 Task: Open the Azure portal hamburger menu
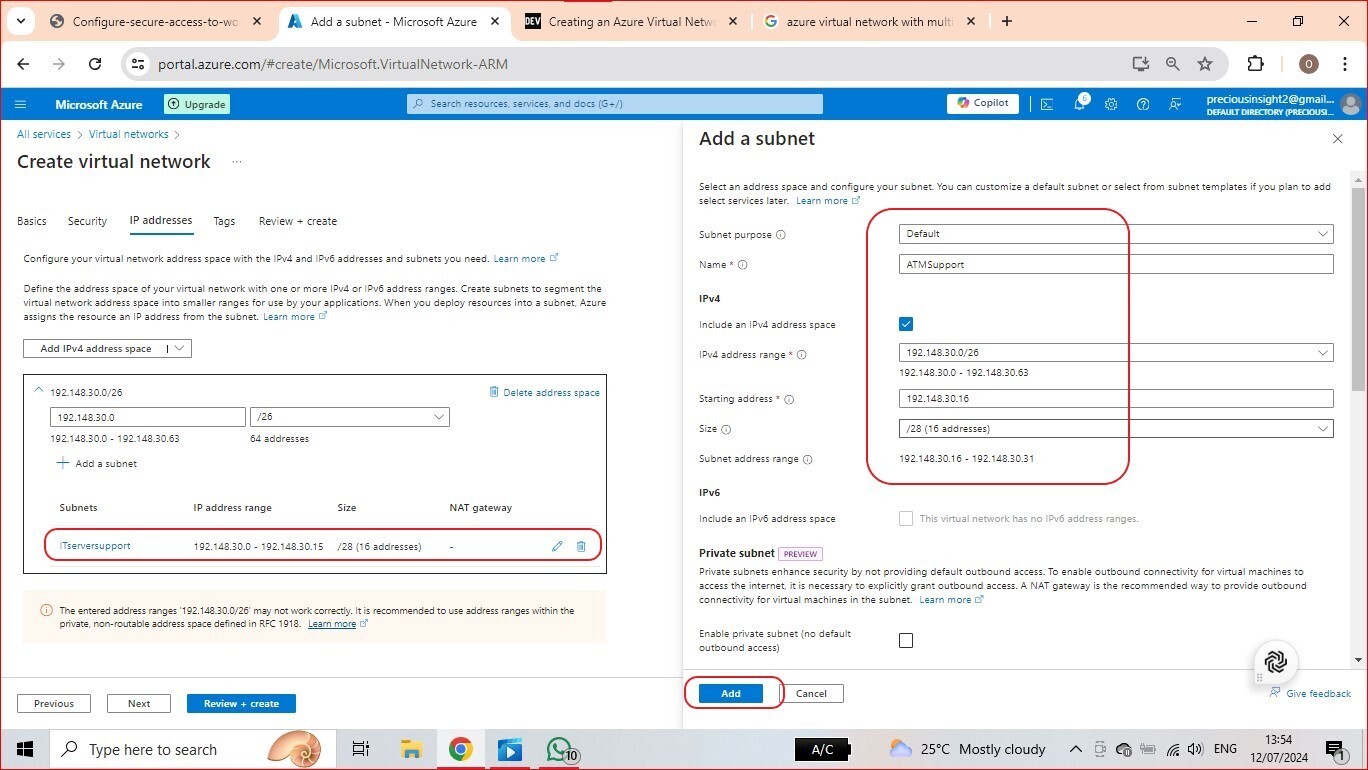(20, 104)
